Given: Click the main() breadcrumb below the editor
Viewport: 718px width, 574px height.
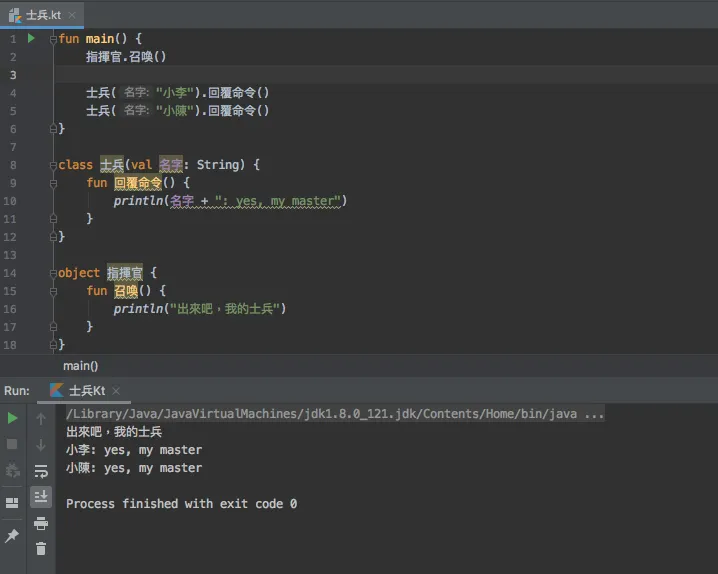Looking at the screenshot, I should 81,366.
